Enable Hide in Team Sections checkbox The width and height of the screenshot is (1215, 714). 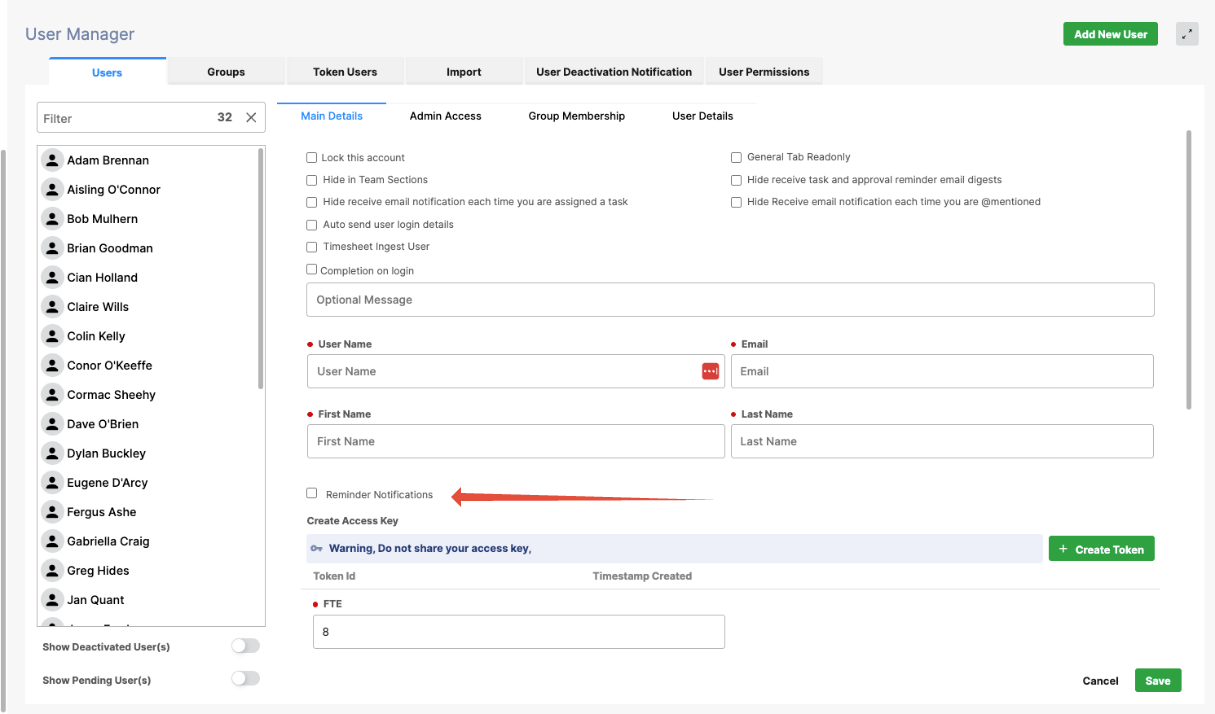tap(312, 180)
